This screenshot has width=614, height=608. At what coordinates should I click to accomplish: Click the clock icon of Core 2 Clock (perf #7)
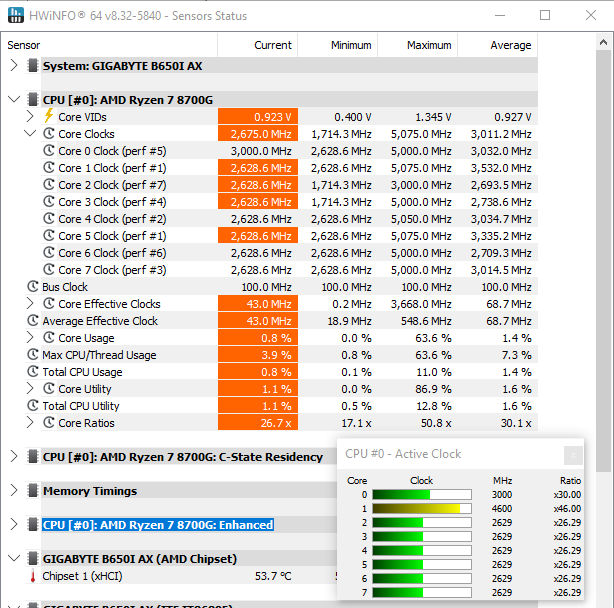(49, 184)
